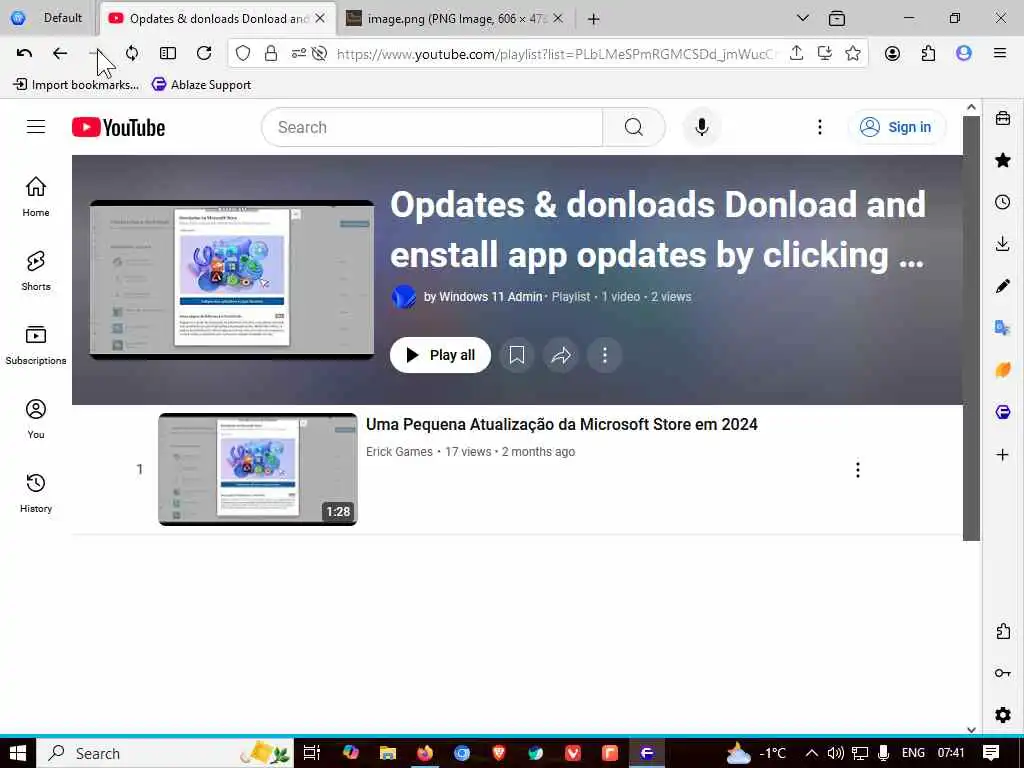Open downloads panel in sidebar

coord(1002,244)
